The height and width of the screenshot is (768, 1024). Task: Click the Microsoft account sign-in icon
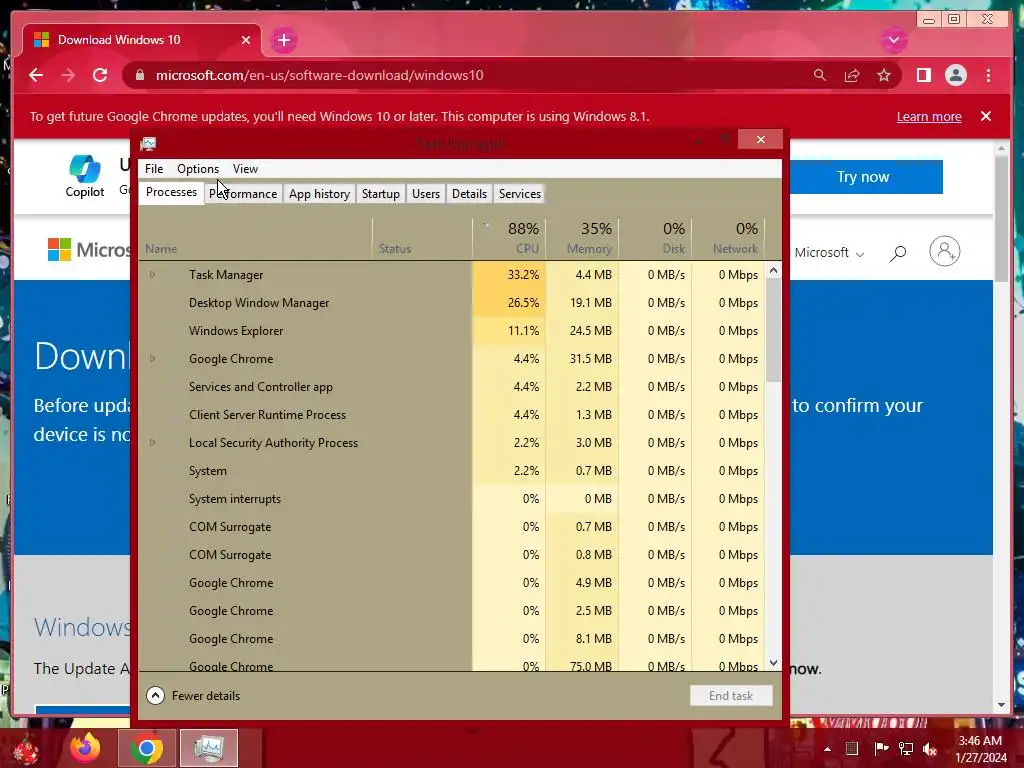click(944, 251)
